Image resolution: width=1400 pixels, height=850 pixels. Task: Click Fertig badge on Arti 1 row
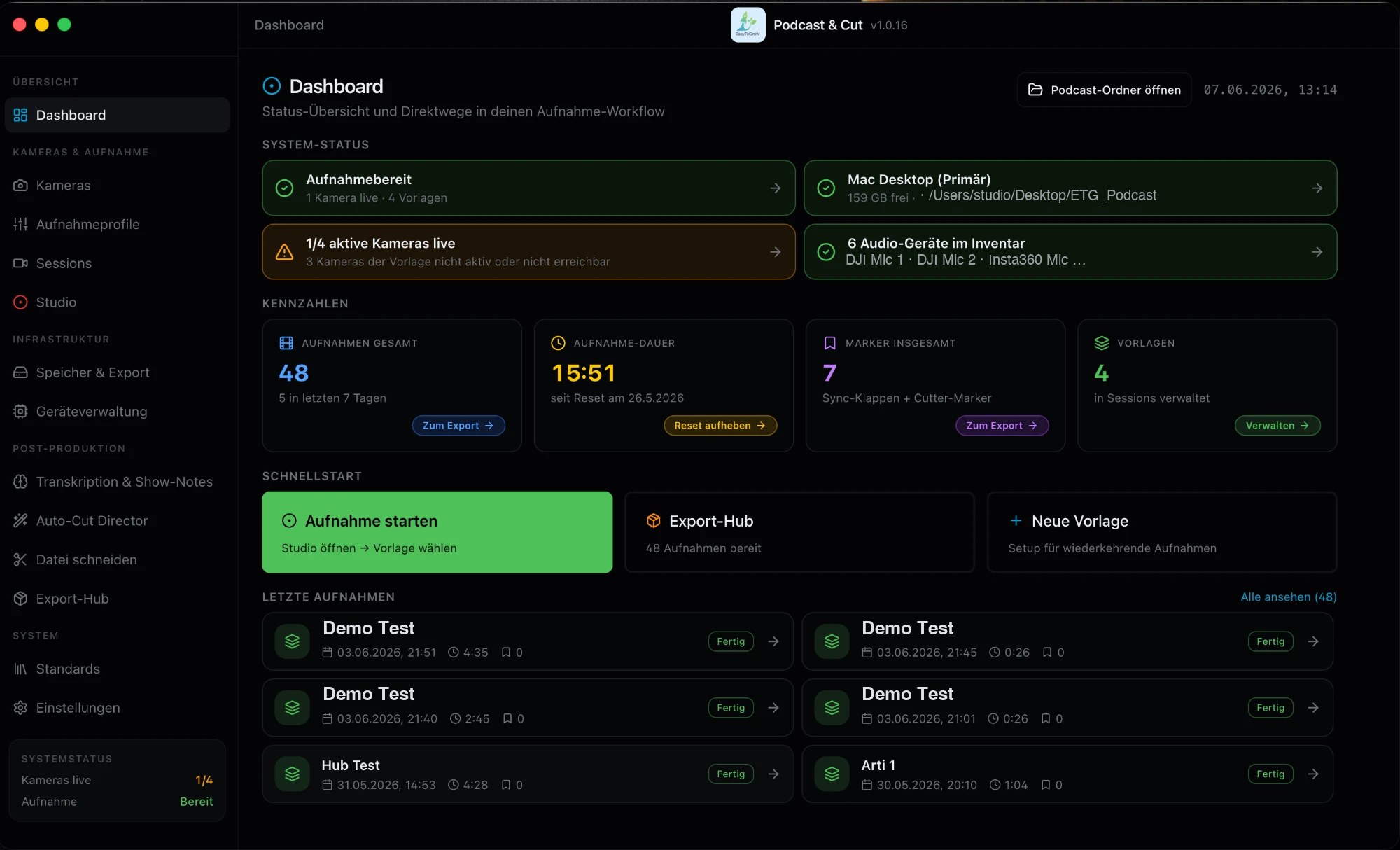1270,774
